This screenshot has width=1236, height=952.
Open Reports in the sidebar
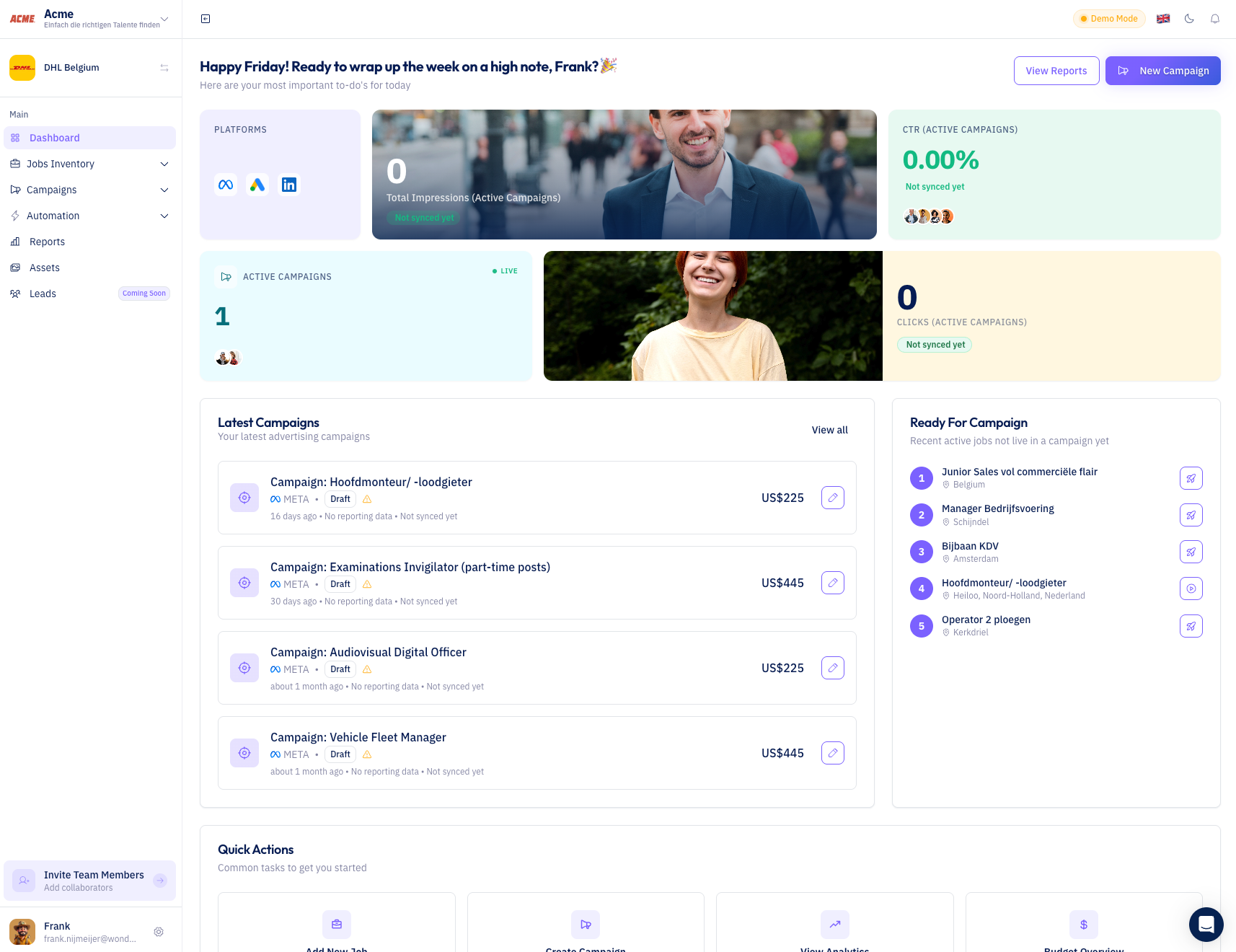click(89, 242)
